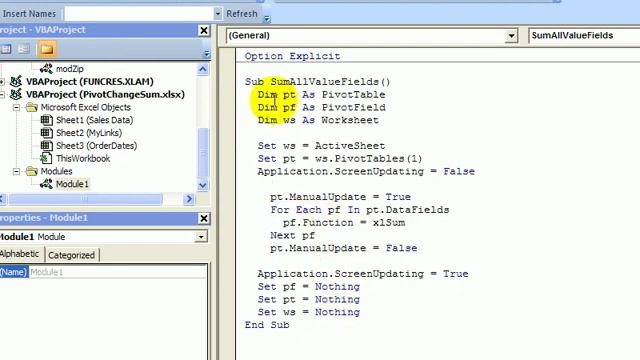The width and height of the screenshot is (640, 360).
Task: Open toolbar options arrow next to Refresh
Action: 267,18
